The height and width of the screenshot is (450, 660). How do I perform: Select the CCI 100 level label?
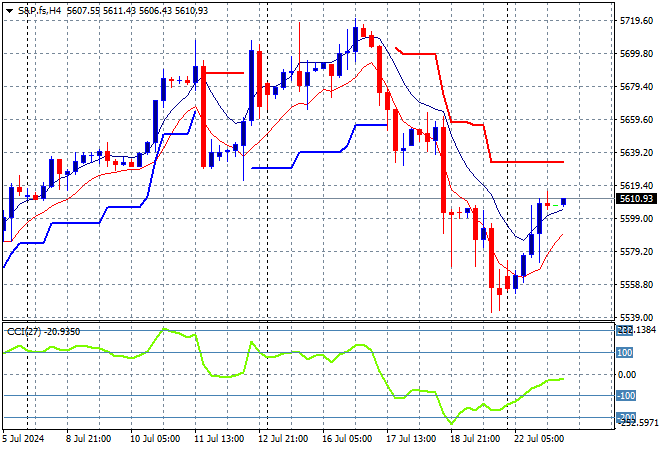pos(625,353)
